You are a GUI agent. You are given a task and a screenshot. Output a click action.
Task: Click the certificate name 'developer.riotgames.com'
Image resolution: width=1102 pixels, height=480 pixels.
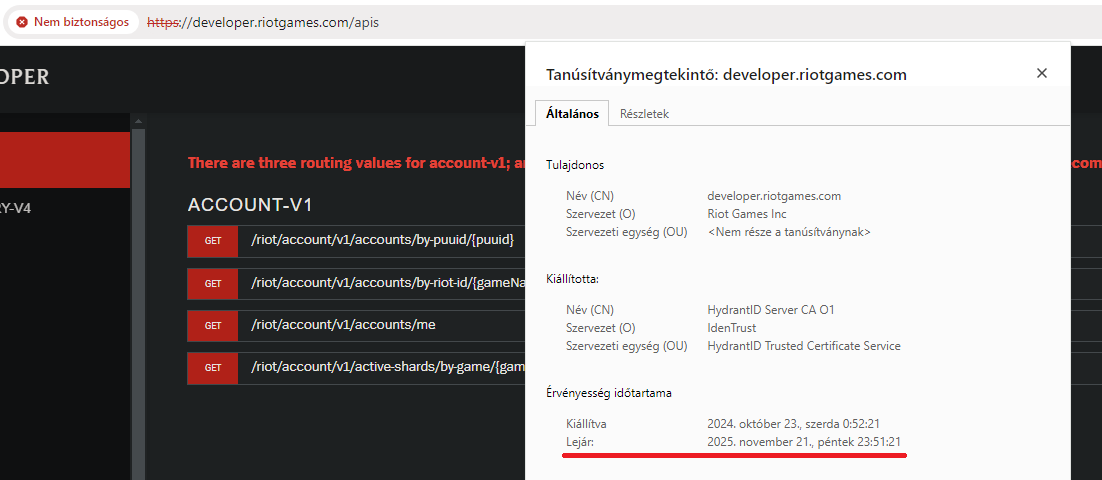tap(774, 196)
